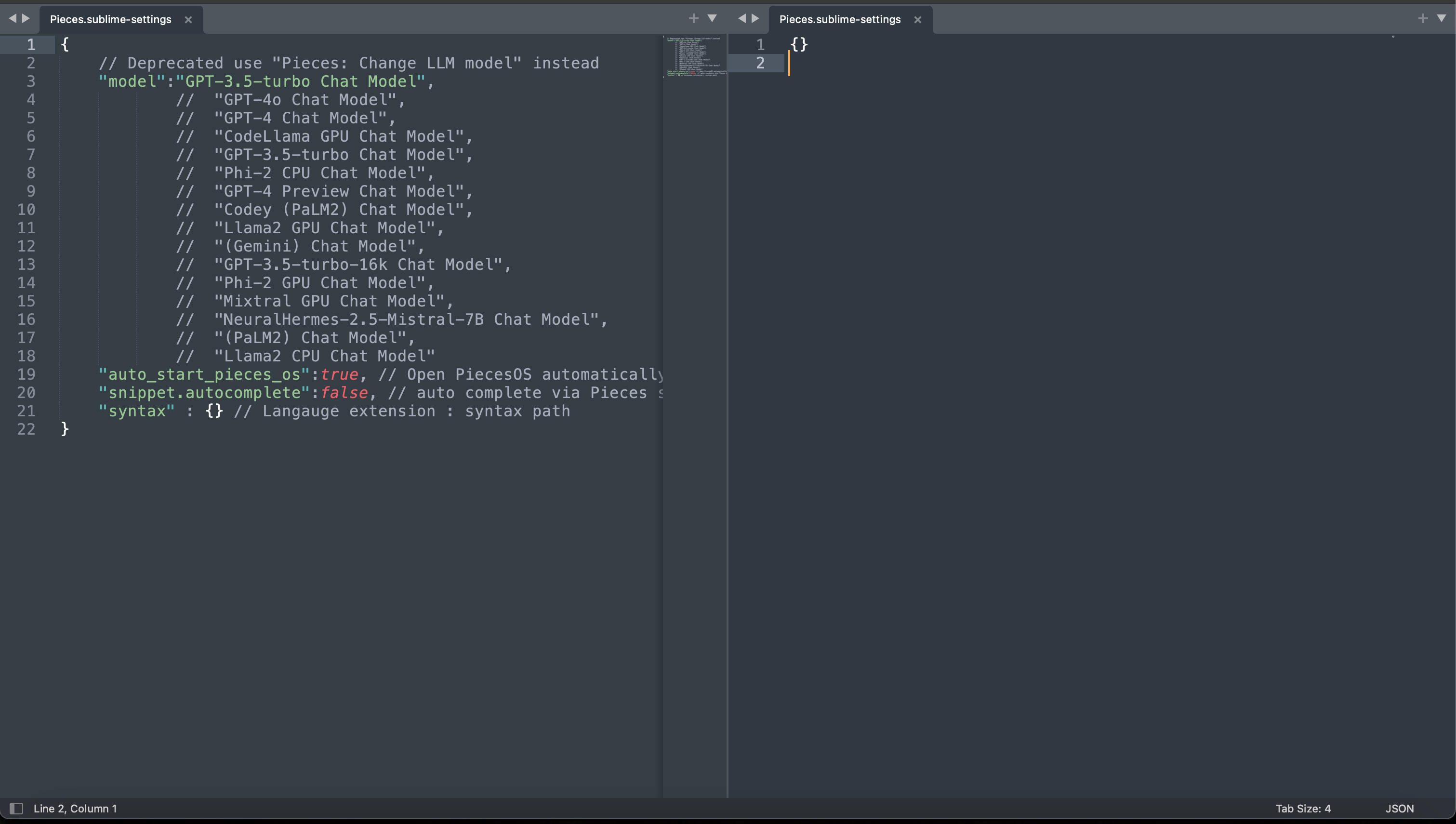This screenshot has width=1456, height=824.
Task: Add new tab in left pane
Action: 693,19
